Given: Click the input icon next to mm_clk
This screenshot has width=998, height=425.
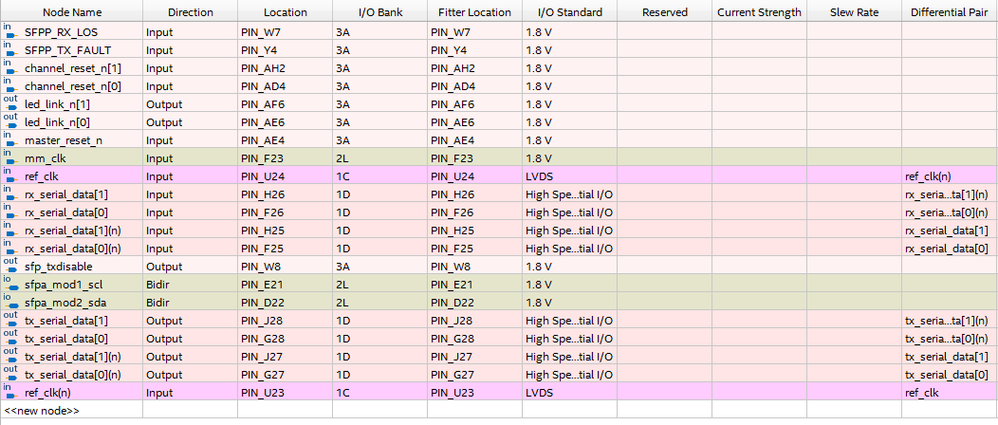Looking at the screenshot, I should [10, 157].
